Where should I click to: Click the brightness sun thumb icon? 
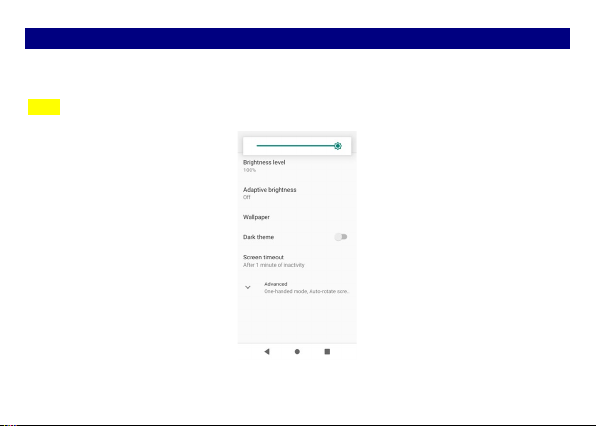338,146
